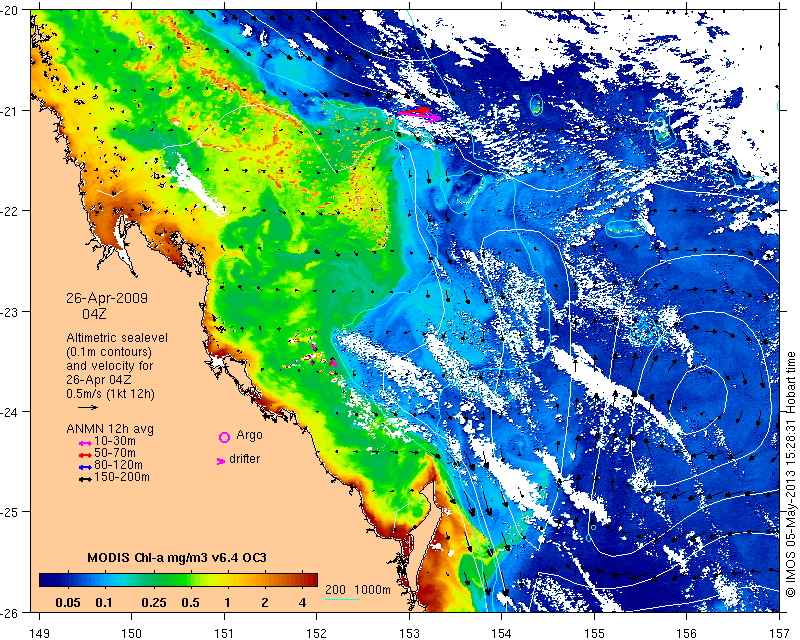Click the '50-70m' depth label

[115, 453]
